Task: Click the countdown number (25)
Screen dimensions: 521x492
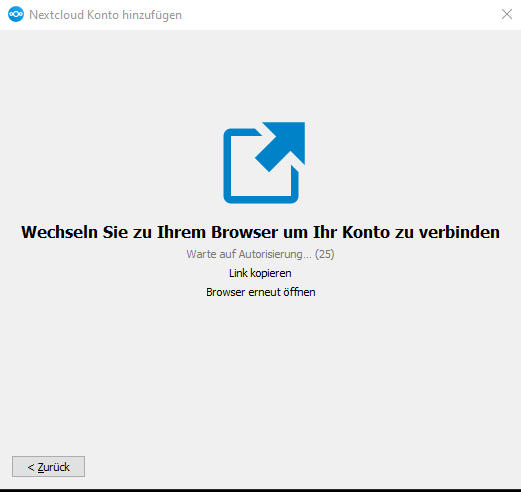Action: coord(324,254)
